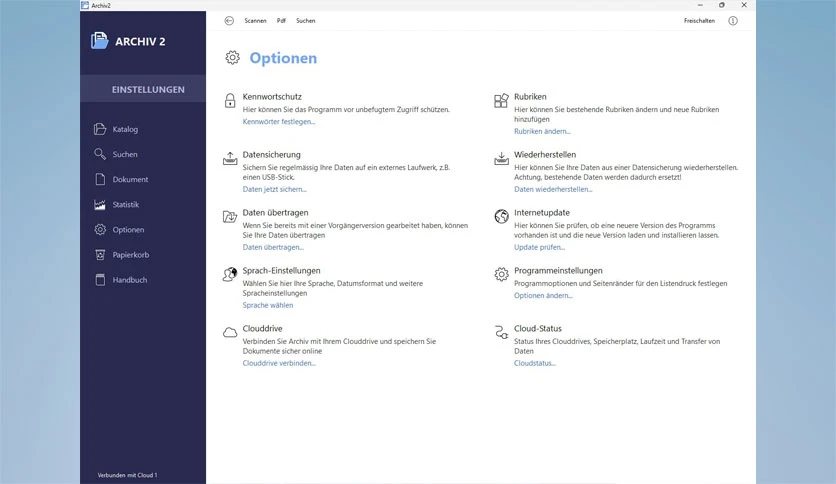Image resolution: width=836 pixels, height=484 pixels.
Task: Open Dokument section in sidebar
Action: pos(130,179)
